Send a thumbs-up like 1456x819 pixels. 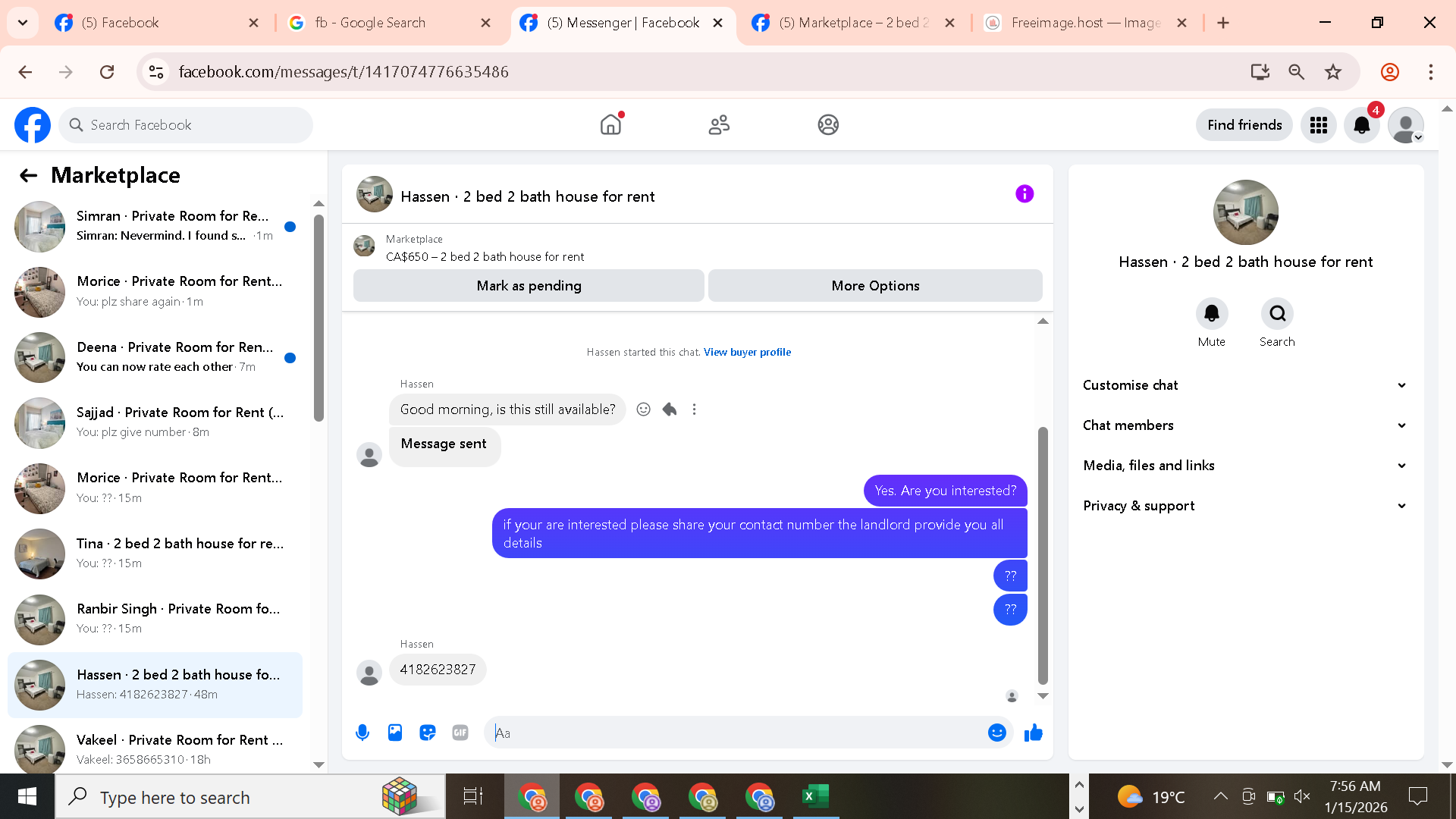pos(1033,733)
